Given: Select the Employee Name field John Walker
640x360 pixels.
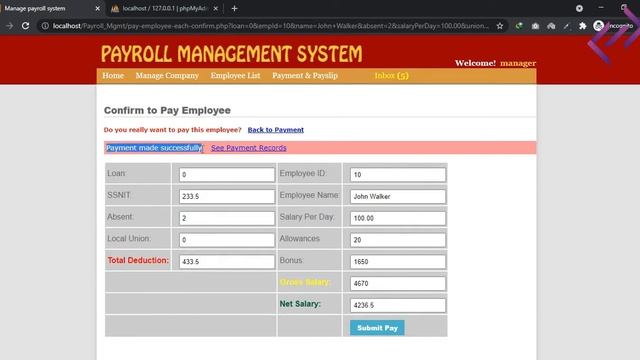Looking at the screenshot, I should point(398,196).
